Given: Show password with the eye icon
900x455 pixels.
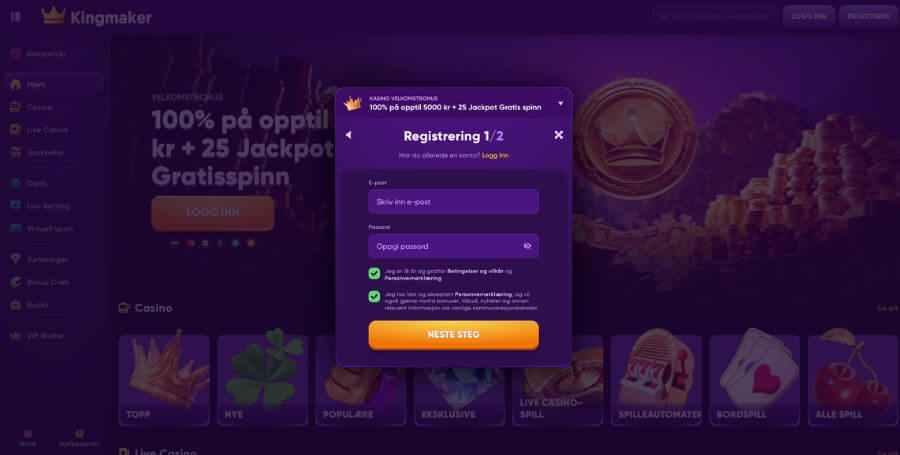Looking at the screenshot, I should 527,246.
